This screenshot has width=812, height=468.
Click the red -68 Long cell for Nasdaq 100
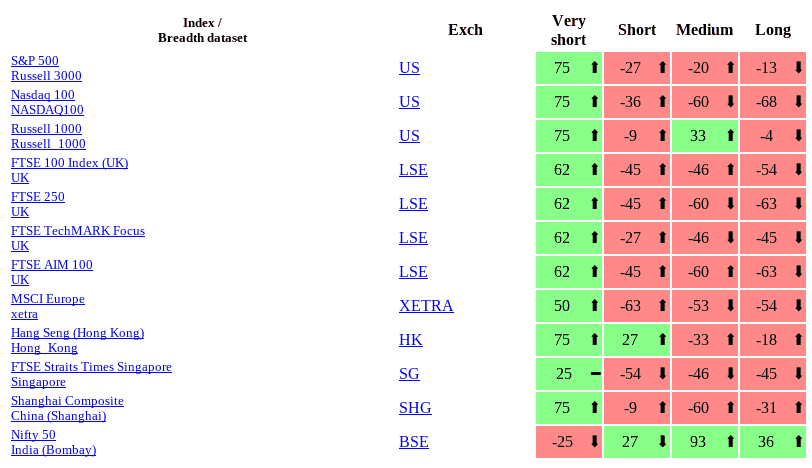click(766, 102)
